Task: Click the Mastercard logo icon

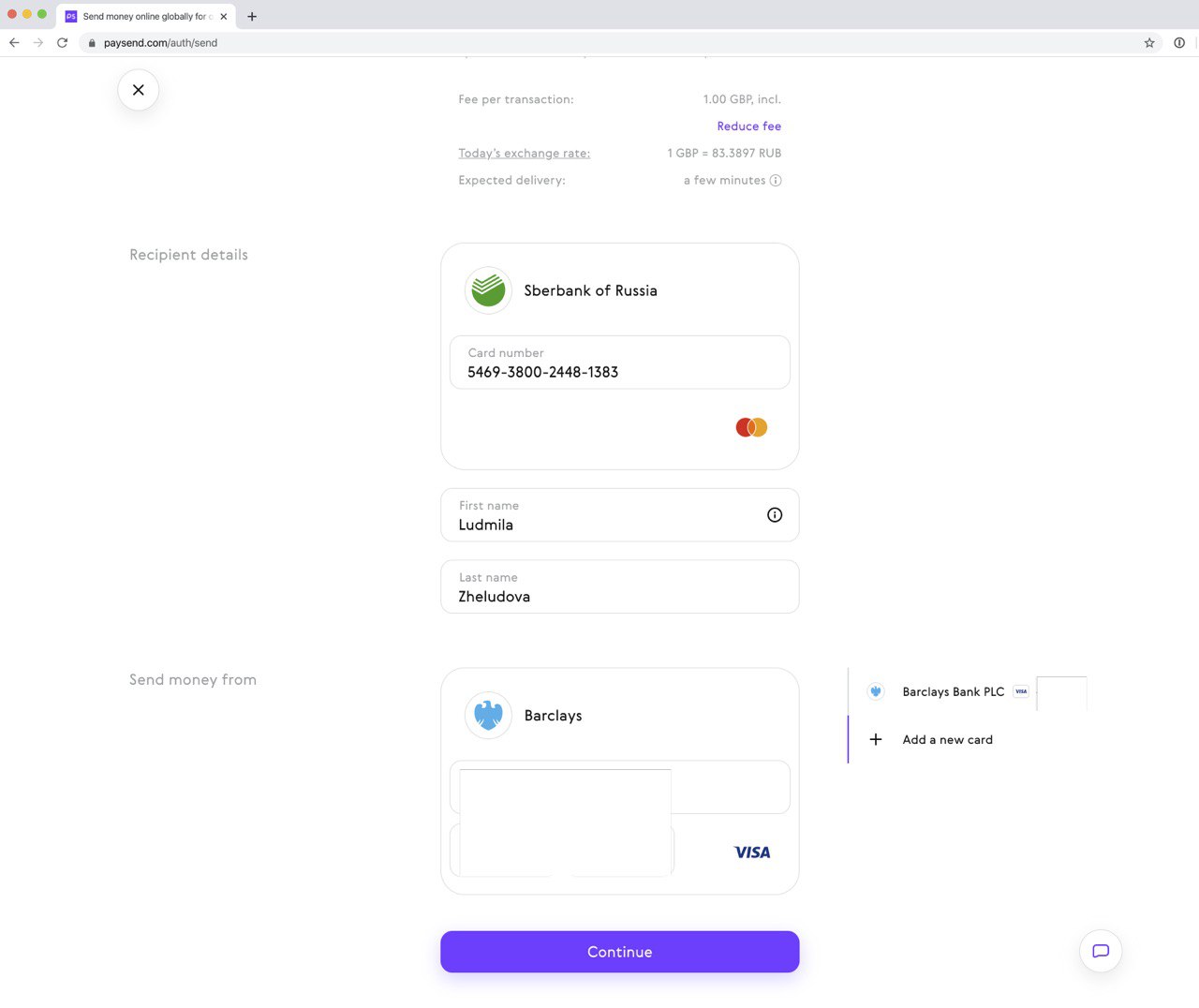Action: [x=751, y=427]
